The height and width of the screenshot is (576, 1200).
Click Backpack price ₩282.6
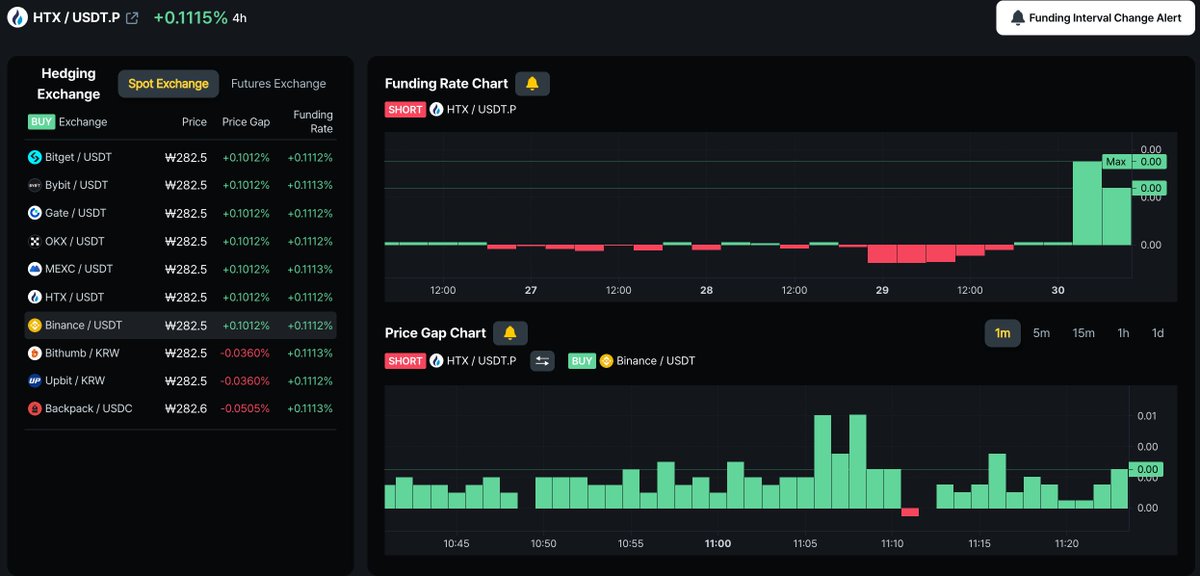[186, 409]
